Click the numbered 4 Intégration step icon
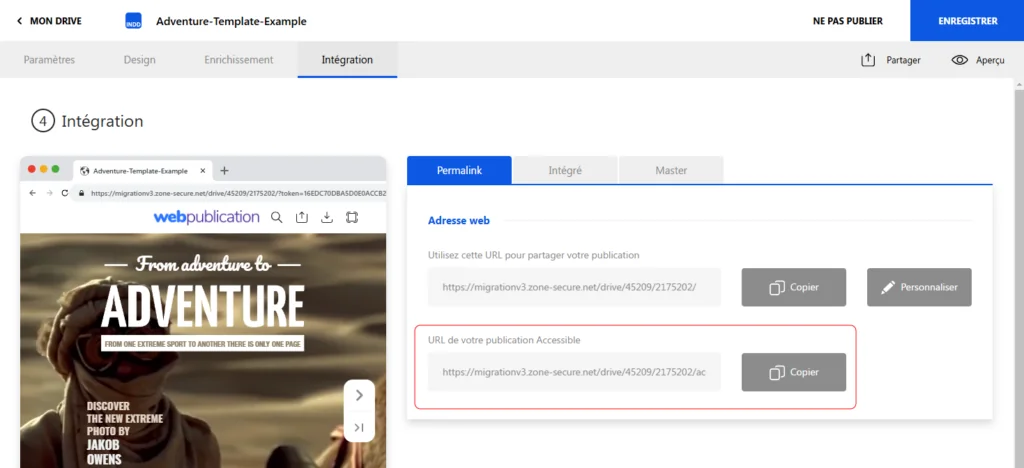This screenshot has width=1024, height=468. tap(42, 121)
